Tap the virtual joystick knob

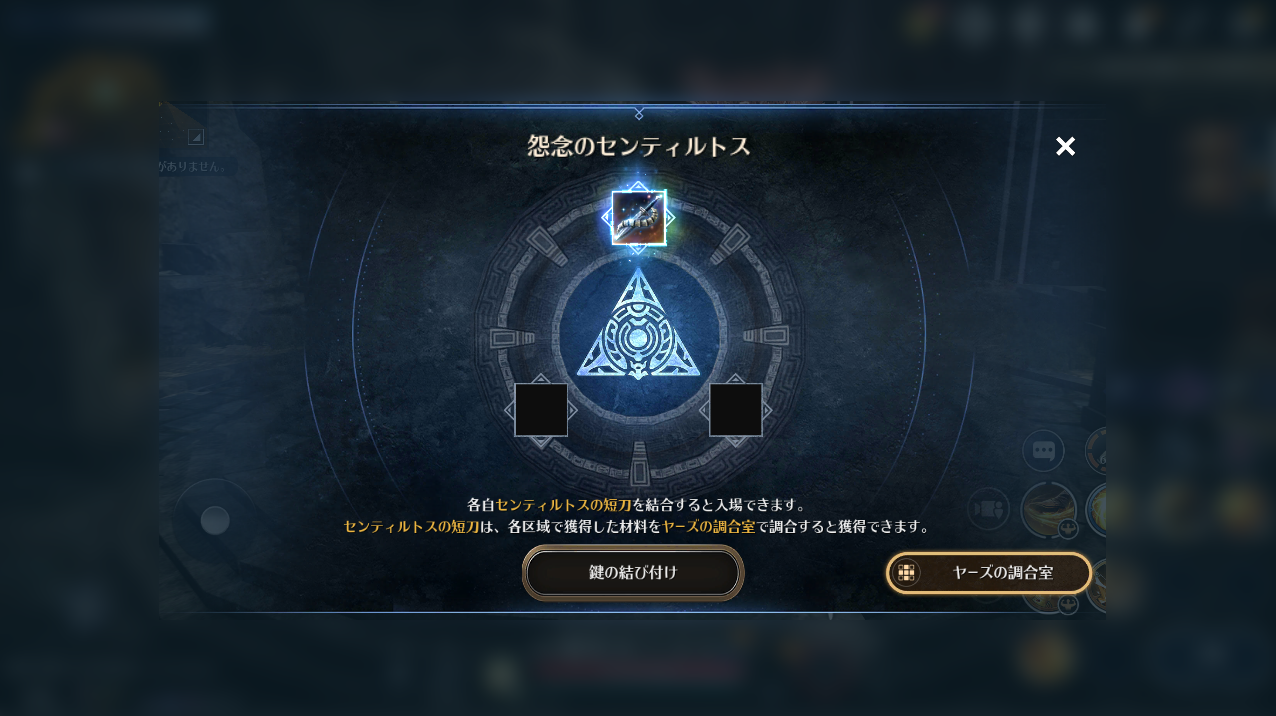tap(215, 520)
